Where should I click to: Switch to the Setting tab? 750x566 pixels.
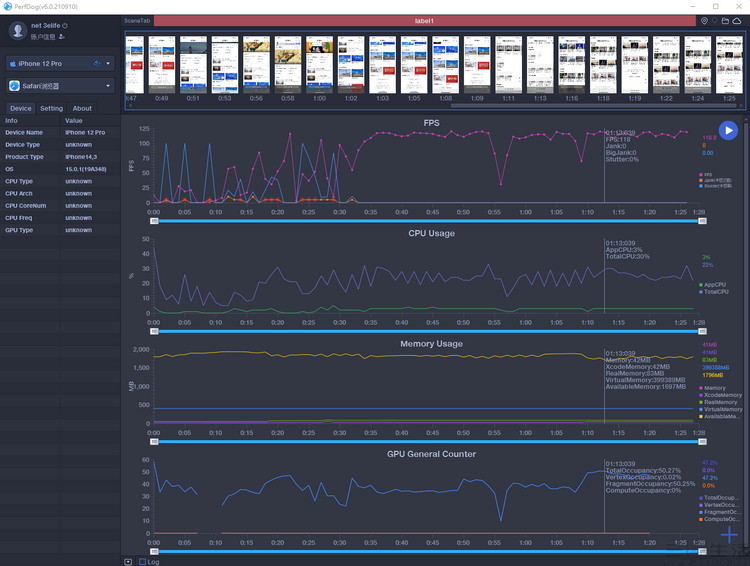51,109
